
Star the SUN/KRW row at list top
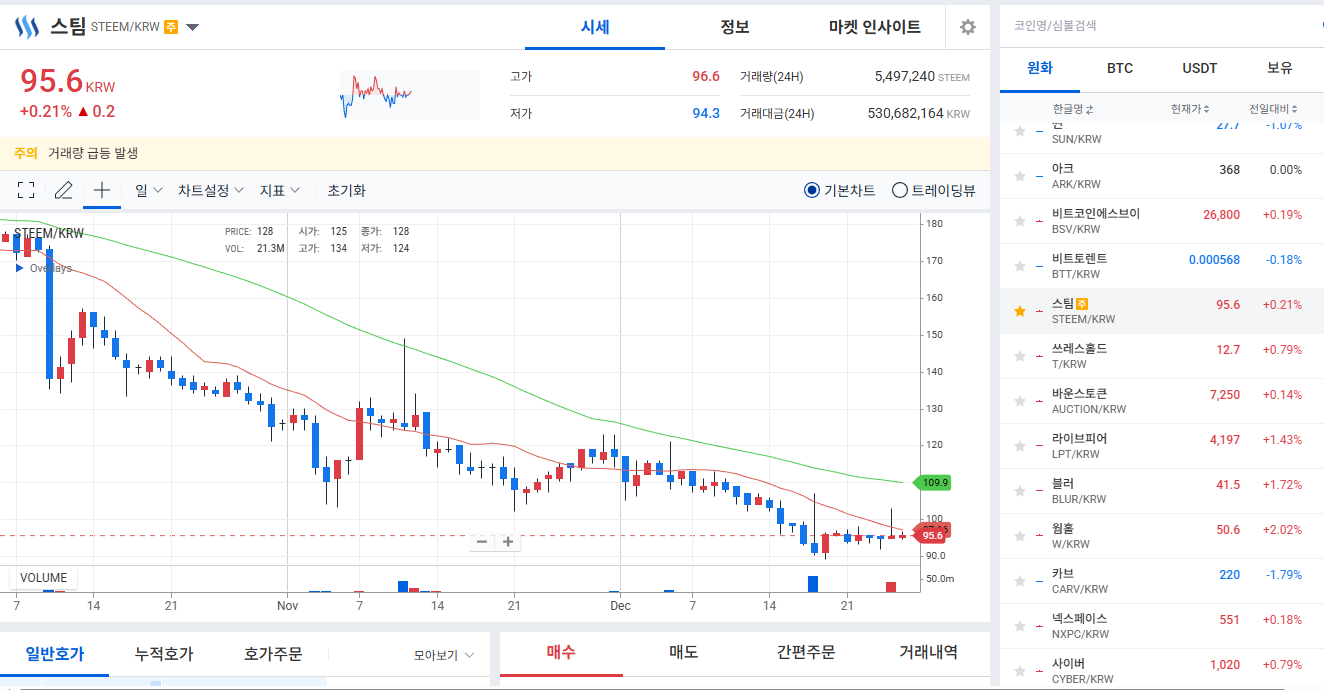[x=1020, y=131]
